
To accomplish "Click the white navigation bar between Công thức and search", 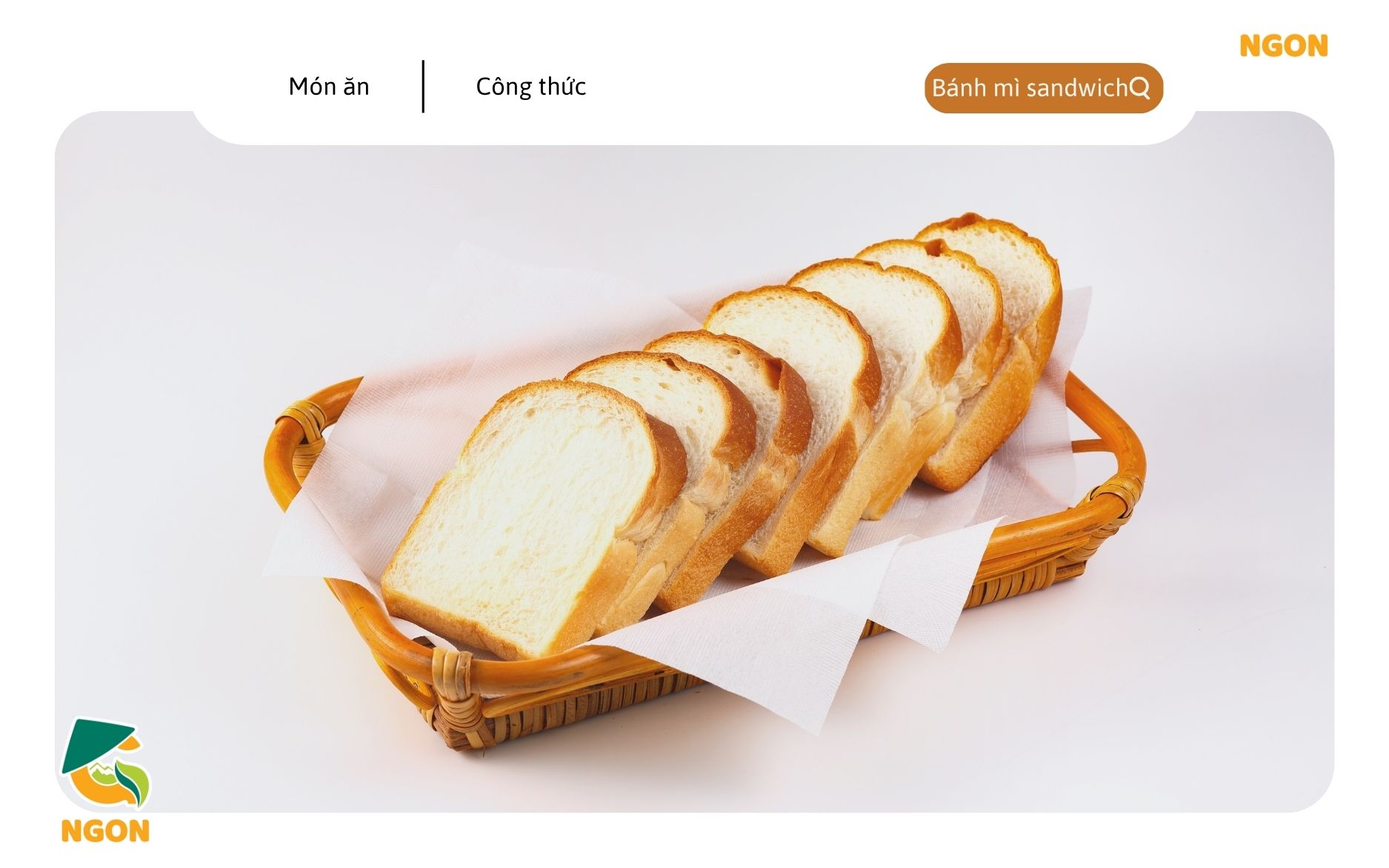I will 756,87.
